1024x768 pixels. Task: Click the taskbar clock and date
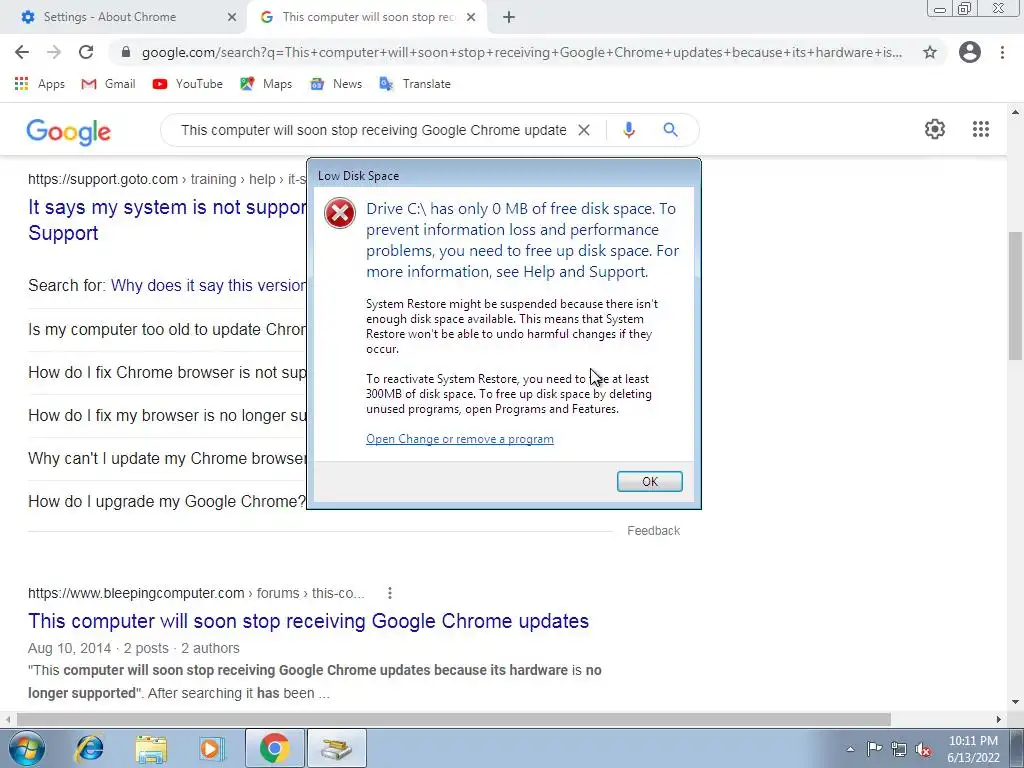point(974,749)
